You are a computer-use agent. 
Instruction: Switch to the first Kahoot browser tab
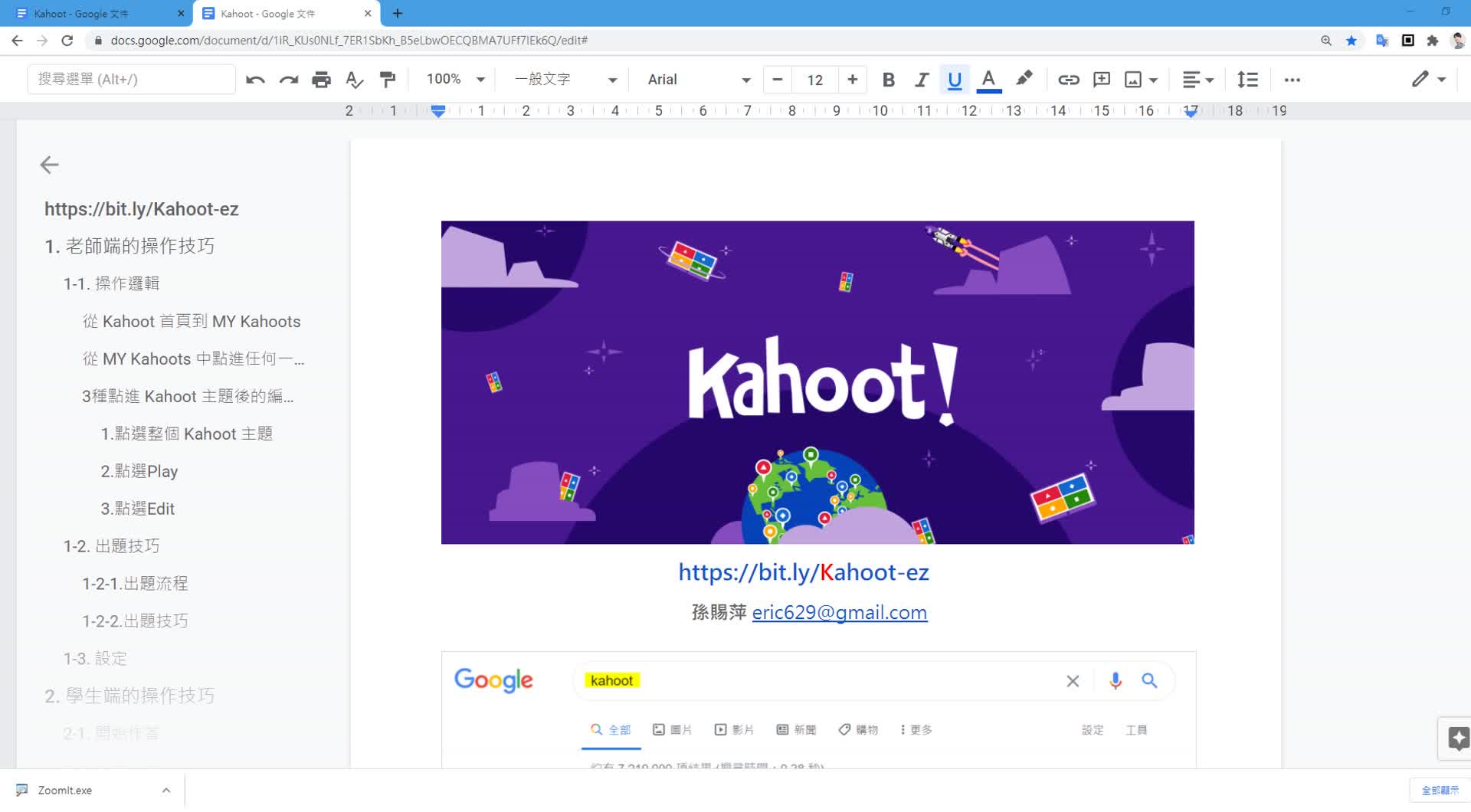pos(96,13)
